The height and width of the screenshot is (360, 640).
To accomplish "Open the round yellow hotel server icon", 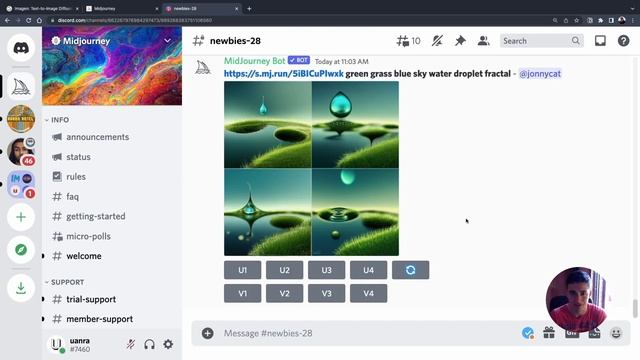I will [x=21, y=119].
